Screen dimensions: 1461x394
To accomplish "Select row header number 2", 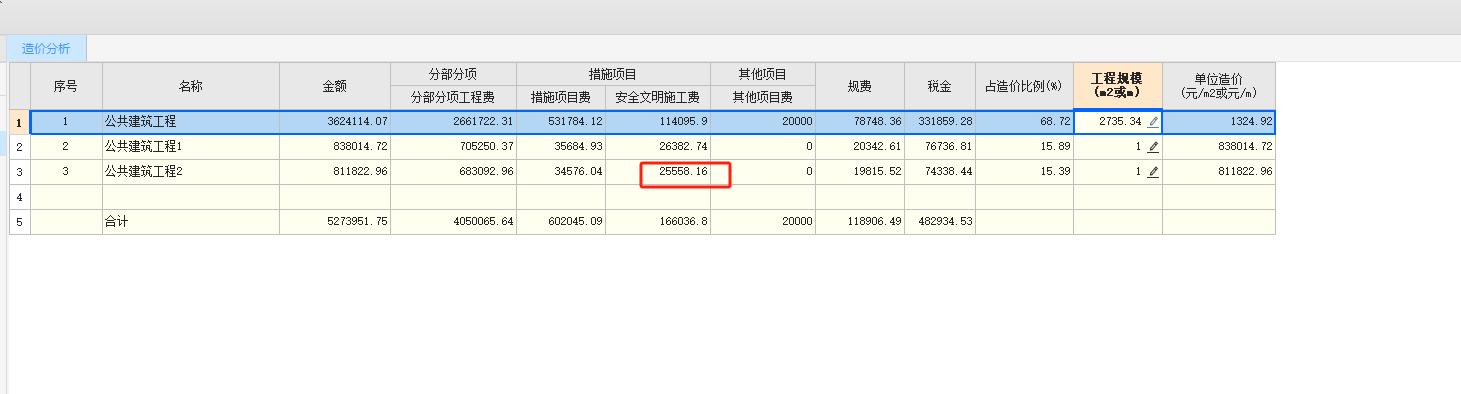I will (x=20, y=147).
